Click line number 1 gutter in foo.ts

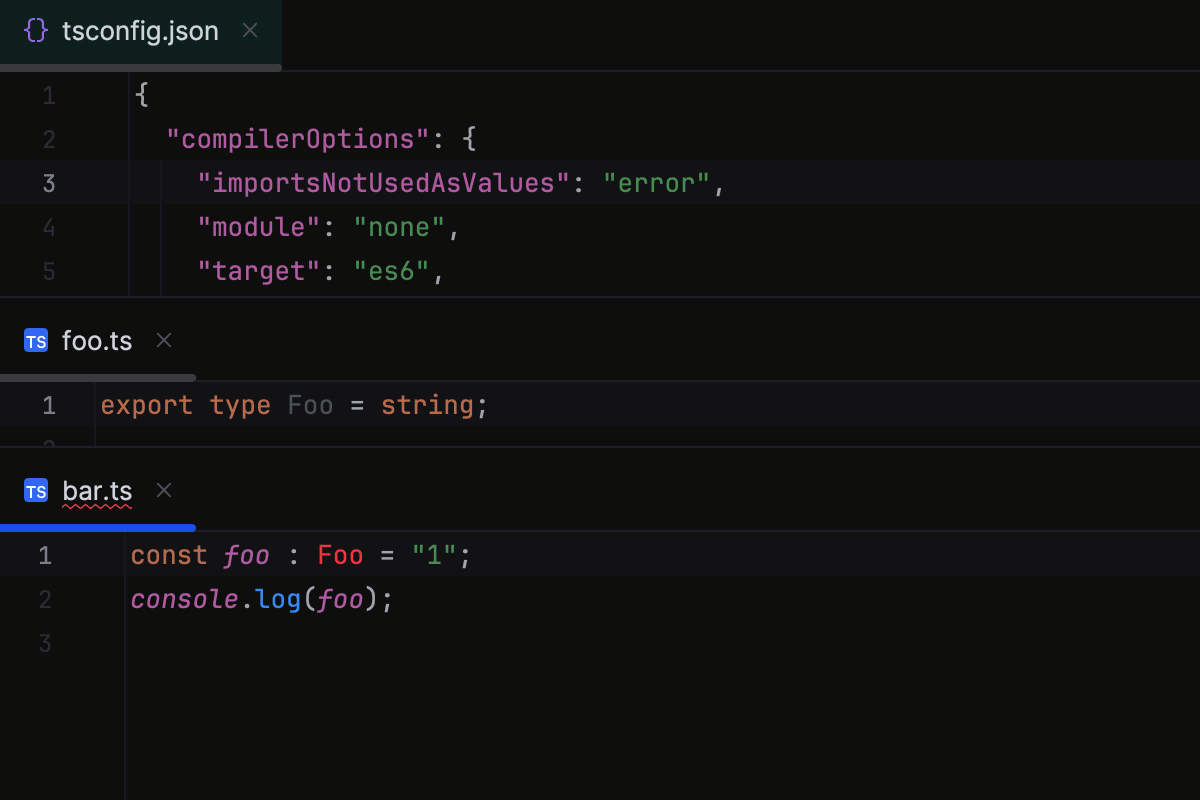point(47,405)
